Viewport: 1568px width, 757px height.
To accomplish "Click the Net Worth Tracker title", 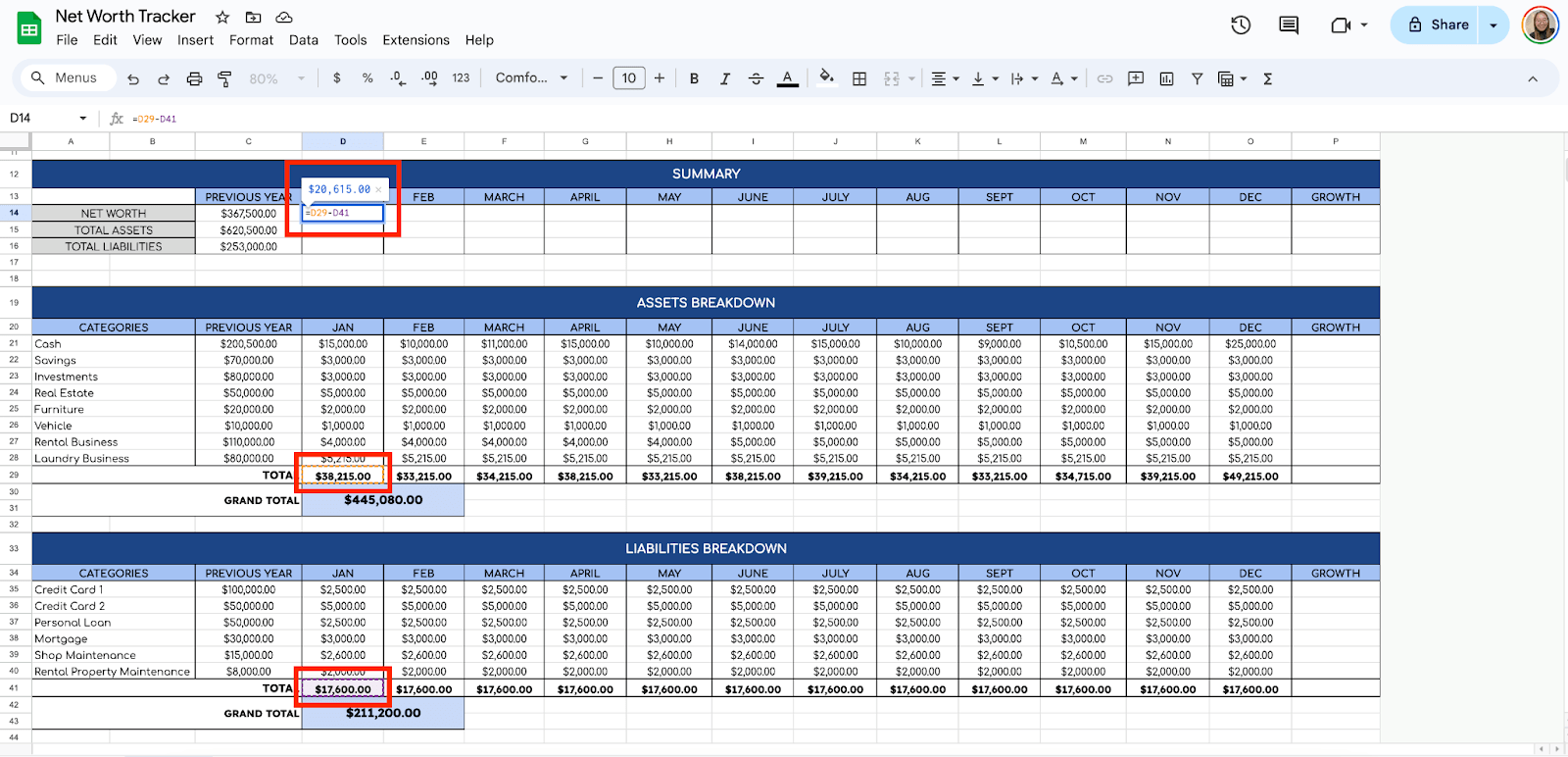I will pos(125,17).
